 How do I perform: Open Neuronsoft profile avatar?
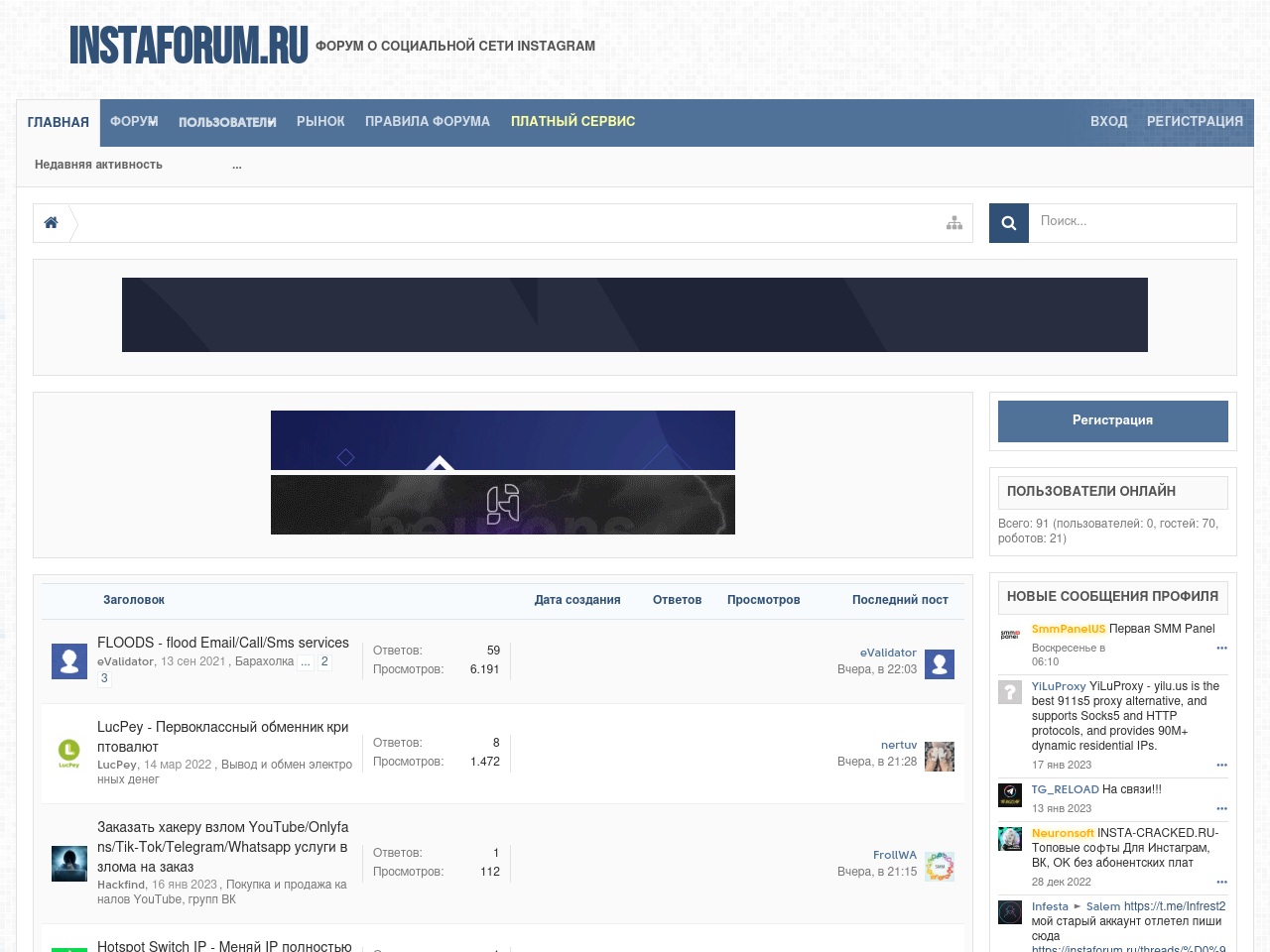(1010, 838)
